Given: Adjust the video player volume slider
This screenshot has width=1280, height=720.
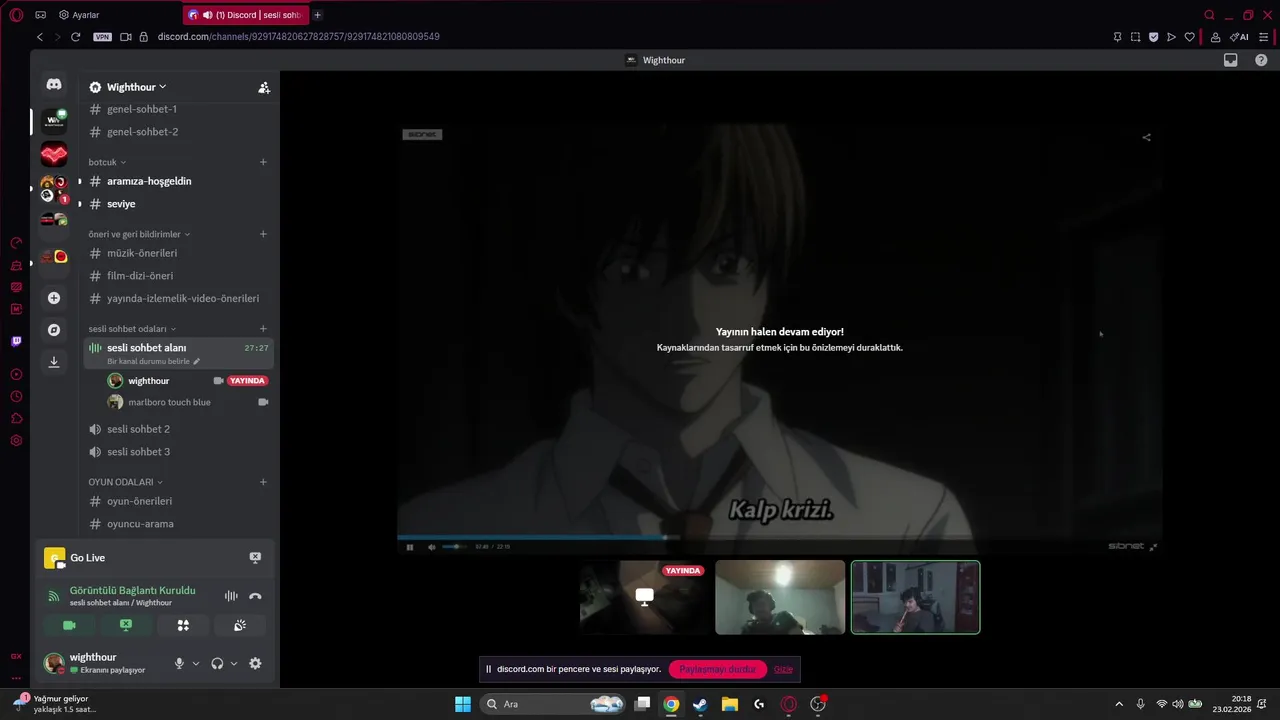Looking at the screenshot, I should pyautogui.click(x=455, y=547).
